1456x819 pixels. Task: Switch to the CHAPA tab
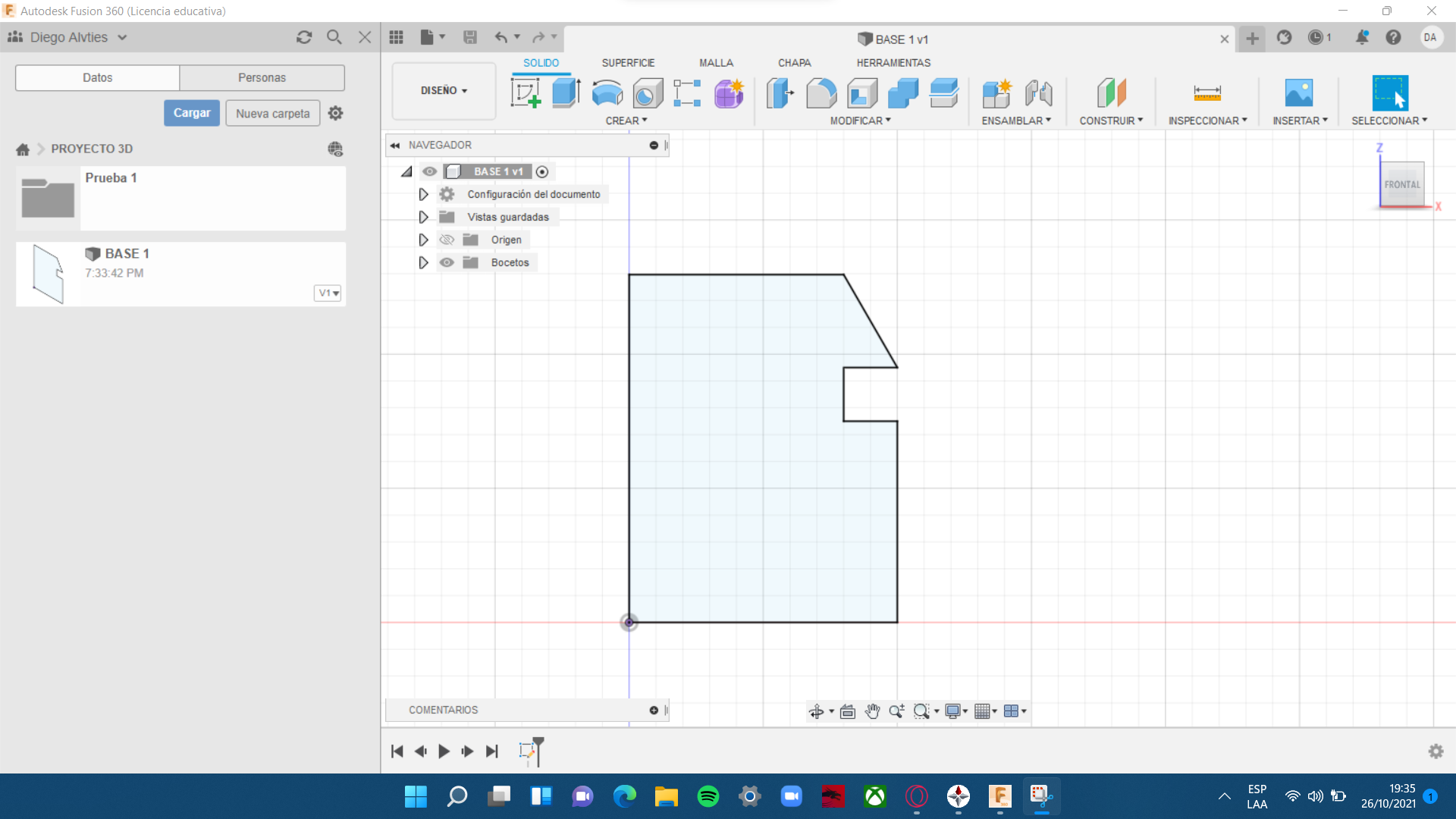point(794,63)
